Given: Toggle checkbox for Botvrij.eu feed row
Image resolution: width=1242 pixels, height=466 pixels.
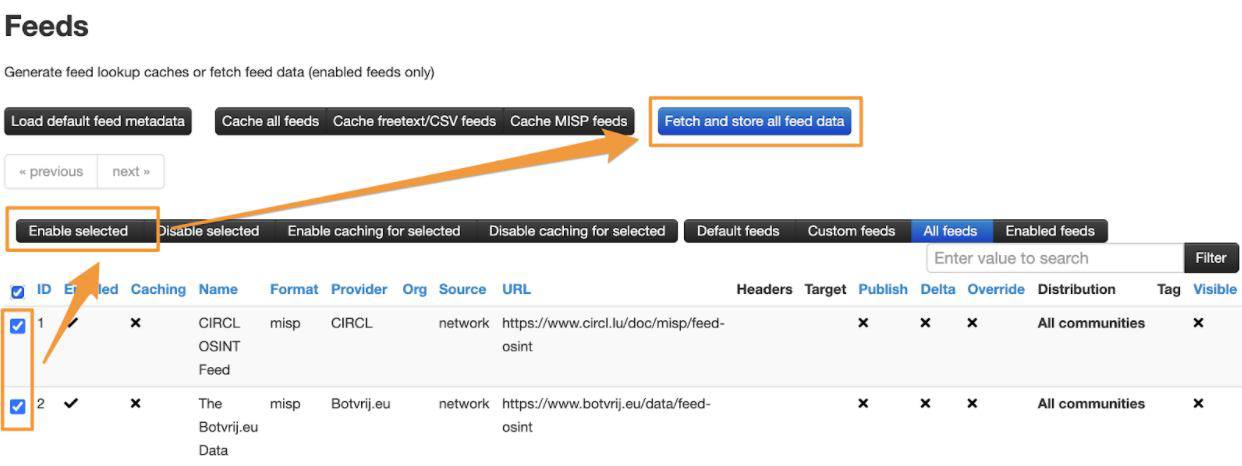Looking at the screenshot, I should click(17, 406).
